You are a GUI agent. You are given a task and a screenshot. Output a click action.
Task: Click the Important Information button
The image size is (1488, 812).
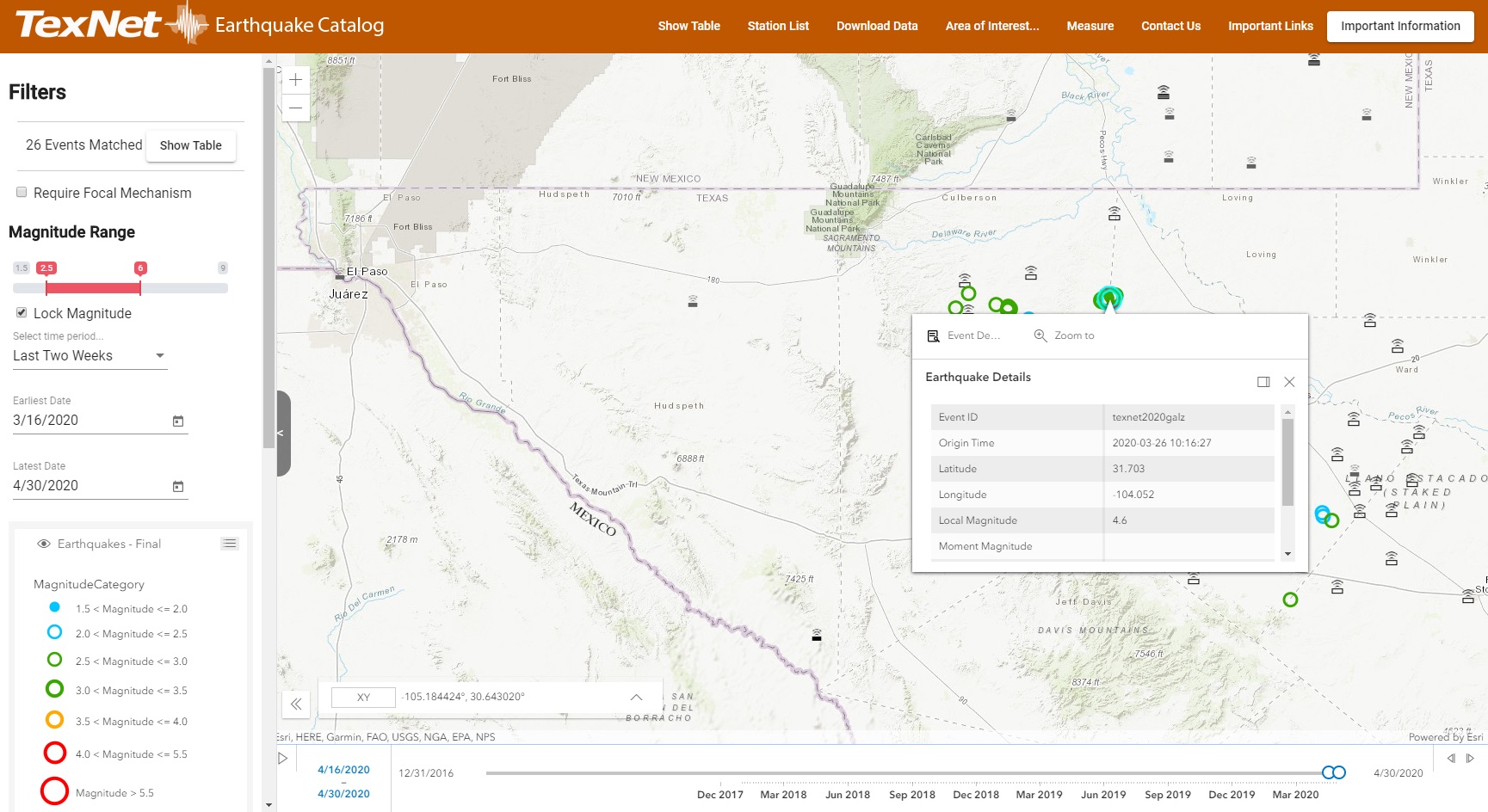point(1400,26)
